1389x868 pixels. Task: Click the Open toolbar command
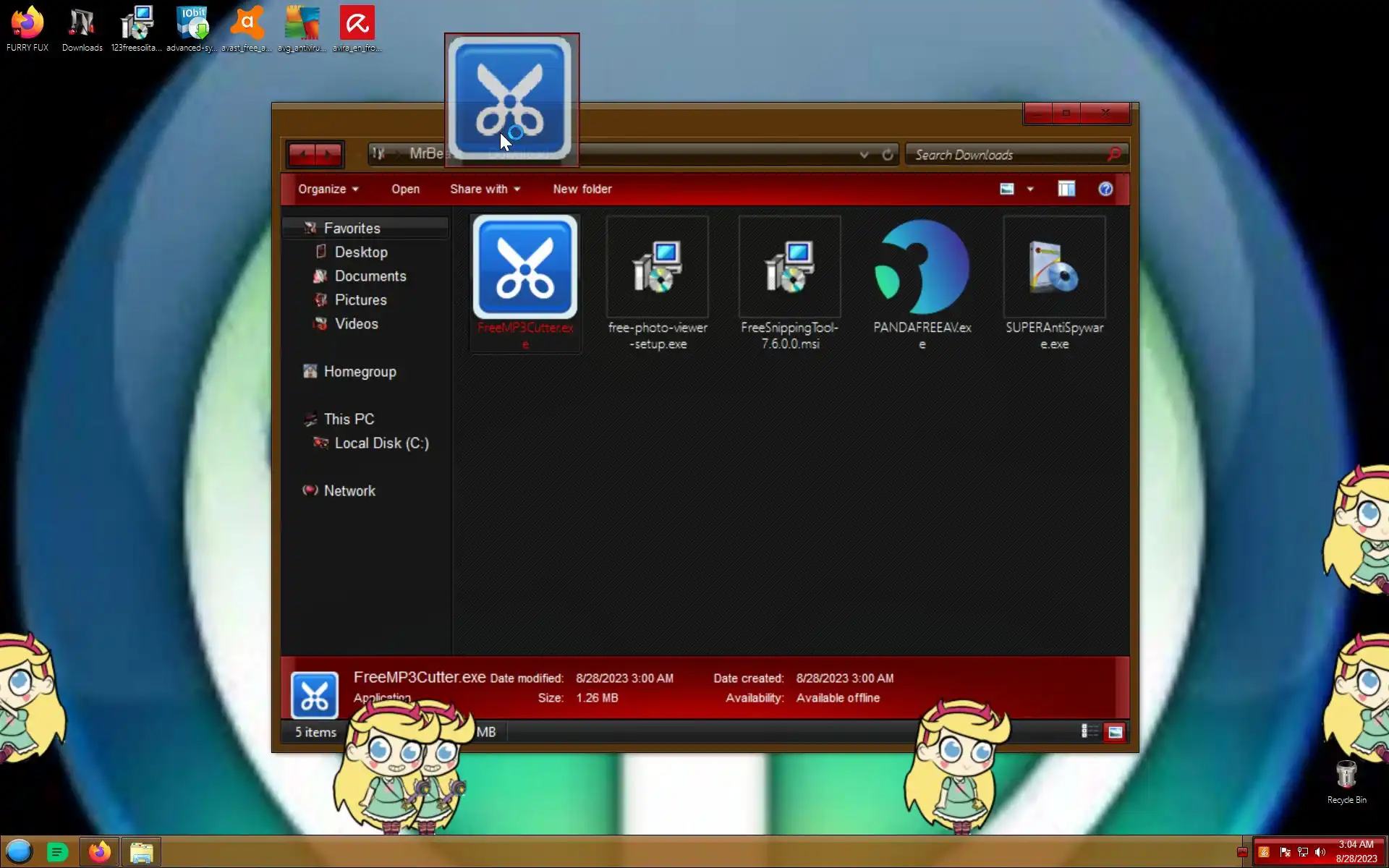tap(405, 190)
